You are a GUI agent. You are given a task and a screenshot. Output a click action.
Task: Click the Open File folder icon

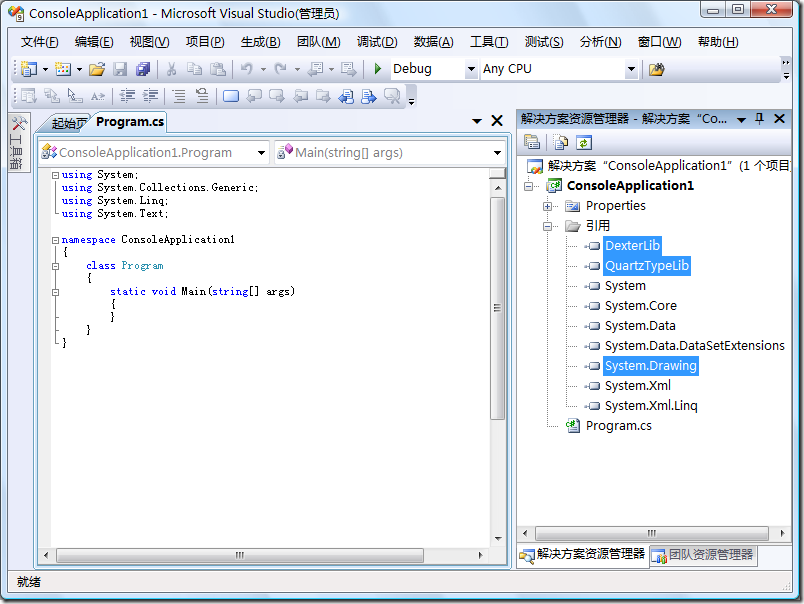pyautogui.click(x=96, y=69)
